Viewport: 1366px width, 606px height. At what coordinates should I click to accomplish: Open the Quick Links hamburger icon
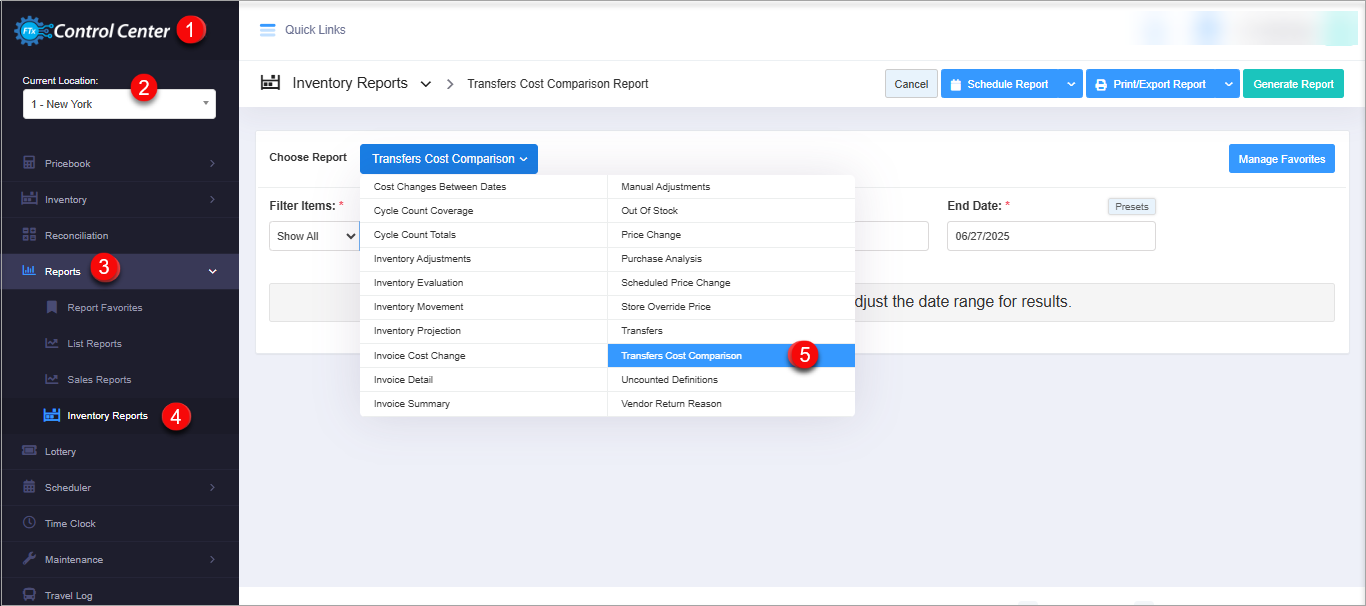(267, 30)
